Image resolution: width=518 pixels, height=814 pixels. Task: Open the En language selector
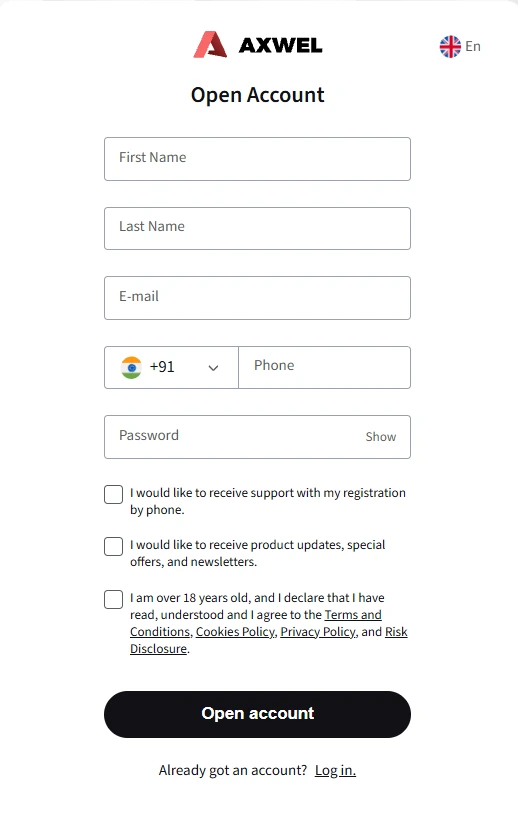(x=460, y=47)
